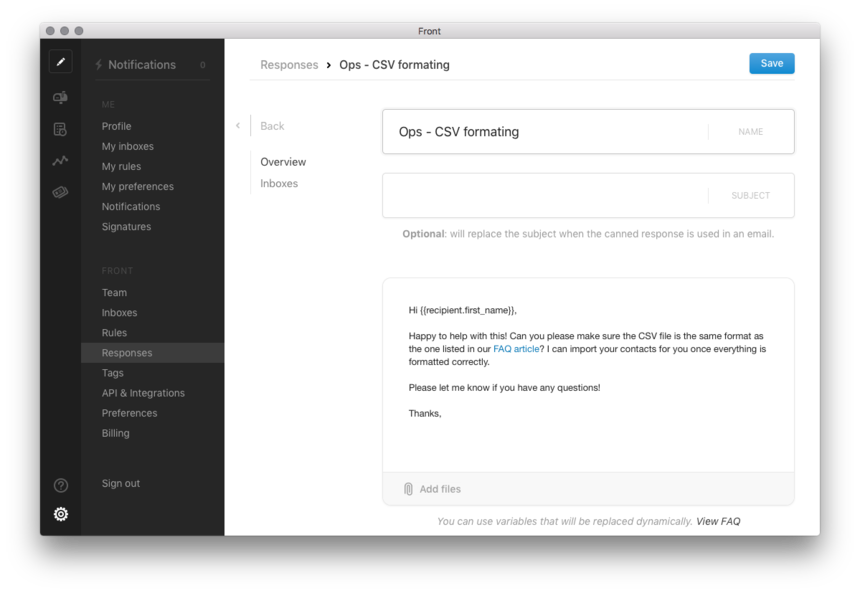Screen dimensions: 860x593
Task: Open the inbox mailbox icon
Action: click(x=60, y=97)
